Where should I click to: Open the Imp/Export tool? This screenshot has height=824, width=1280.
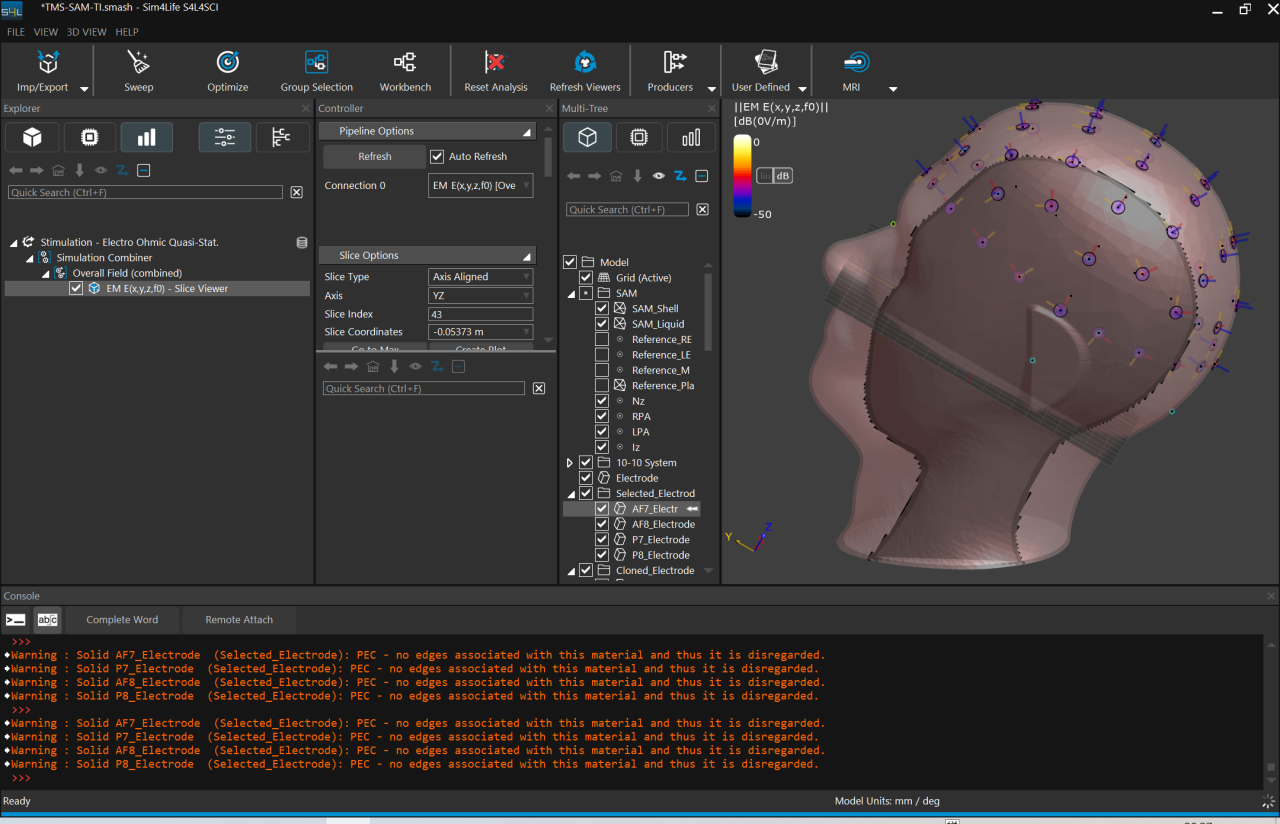click(x=48, y=71)
